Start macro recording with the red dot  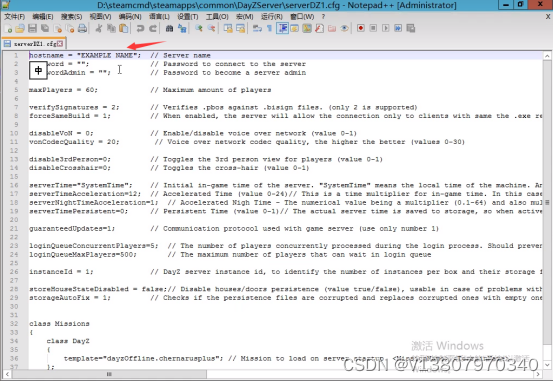tap(361, 28)
